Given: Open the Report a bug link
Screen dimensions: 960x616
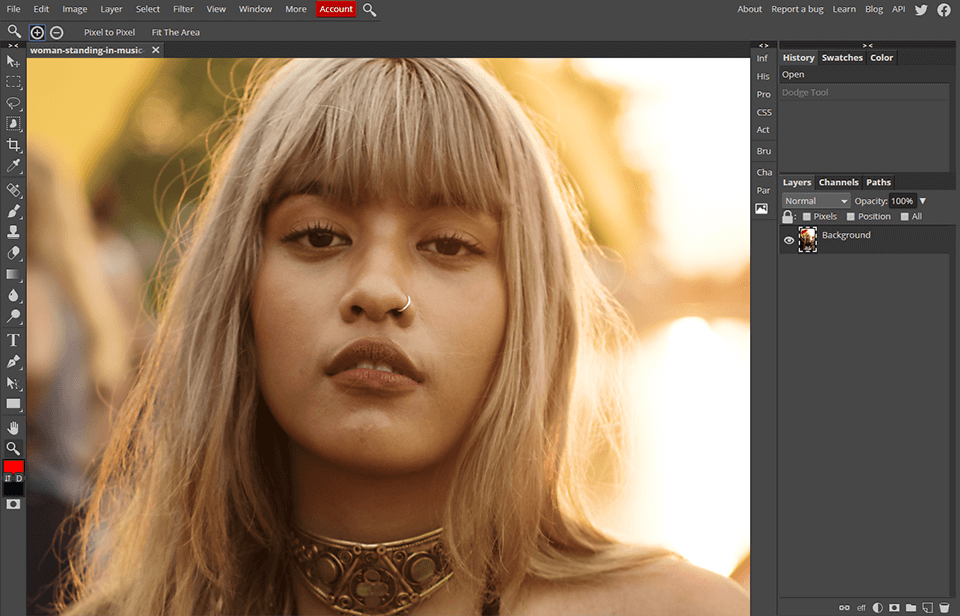Looking at the screenshot, I should [797, 8].
